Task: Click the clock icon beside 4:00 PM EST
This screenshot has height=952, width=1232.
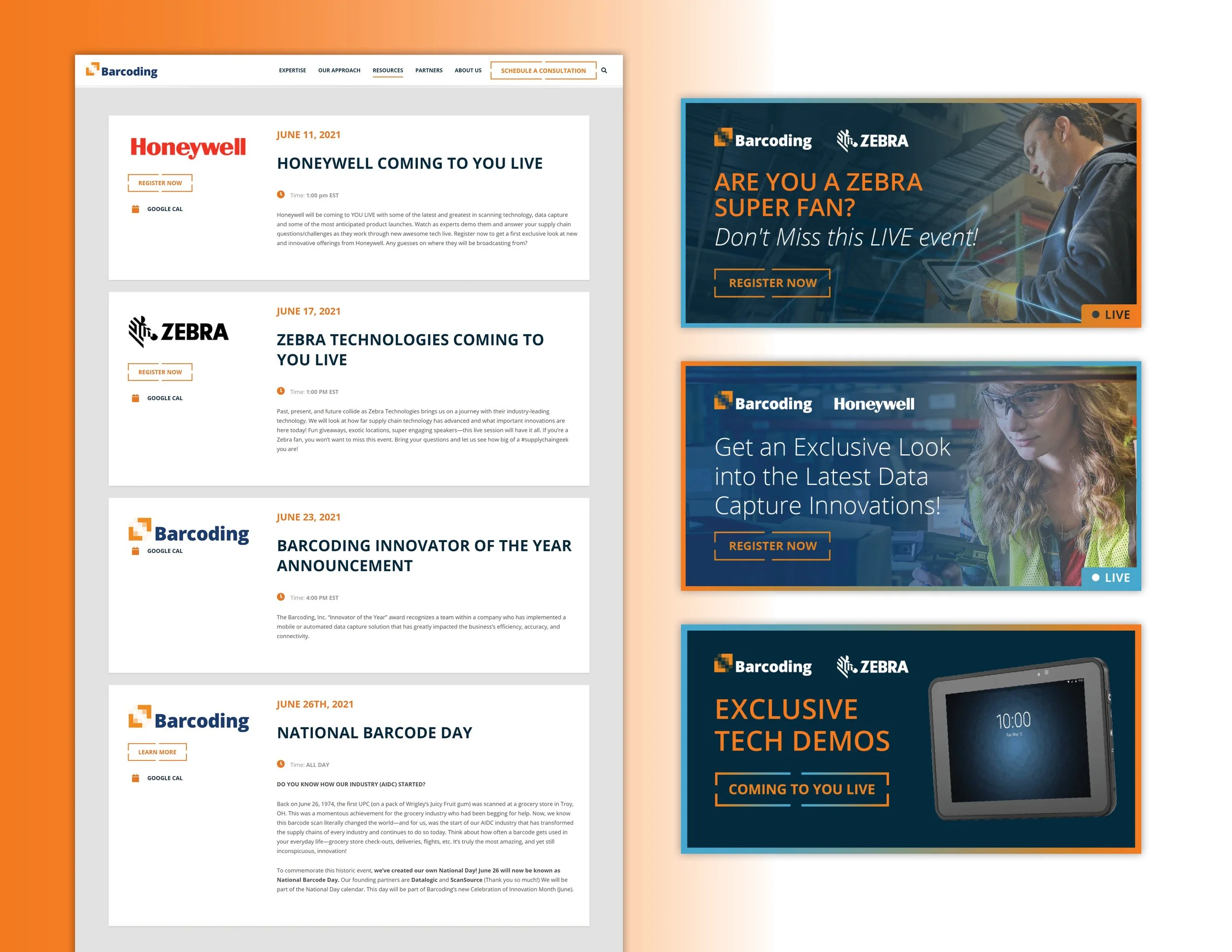Action: click(x=281, y=597)
